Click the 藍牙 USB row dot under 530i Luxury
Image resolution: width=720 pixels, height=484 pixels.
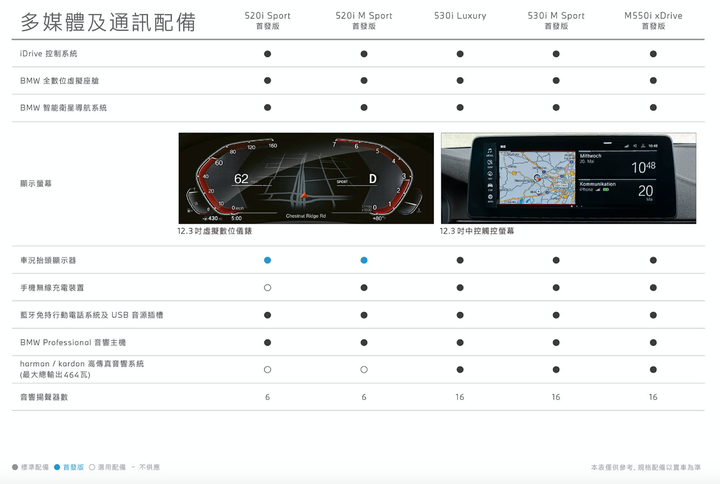[x=460, y=315]
